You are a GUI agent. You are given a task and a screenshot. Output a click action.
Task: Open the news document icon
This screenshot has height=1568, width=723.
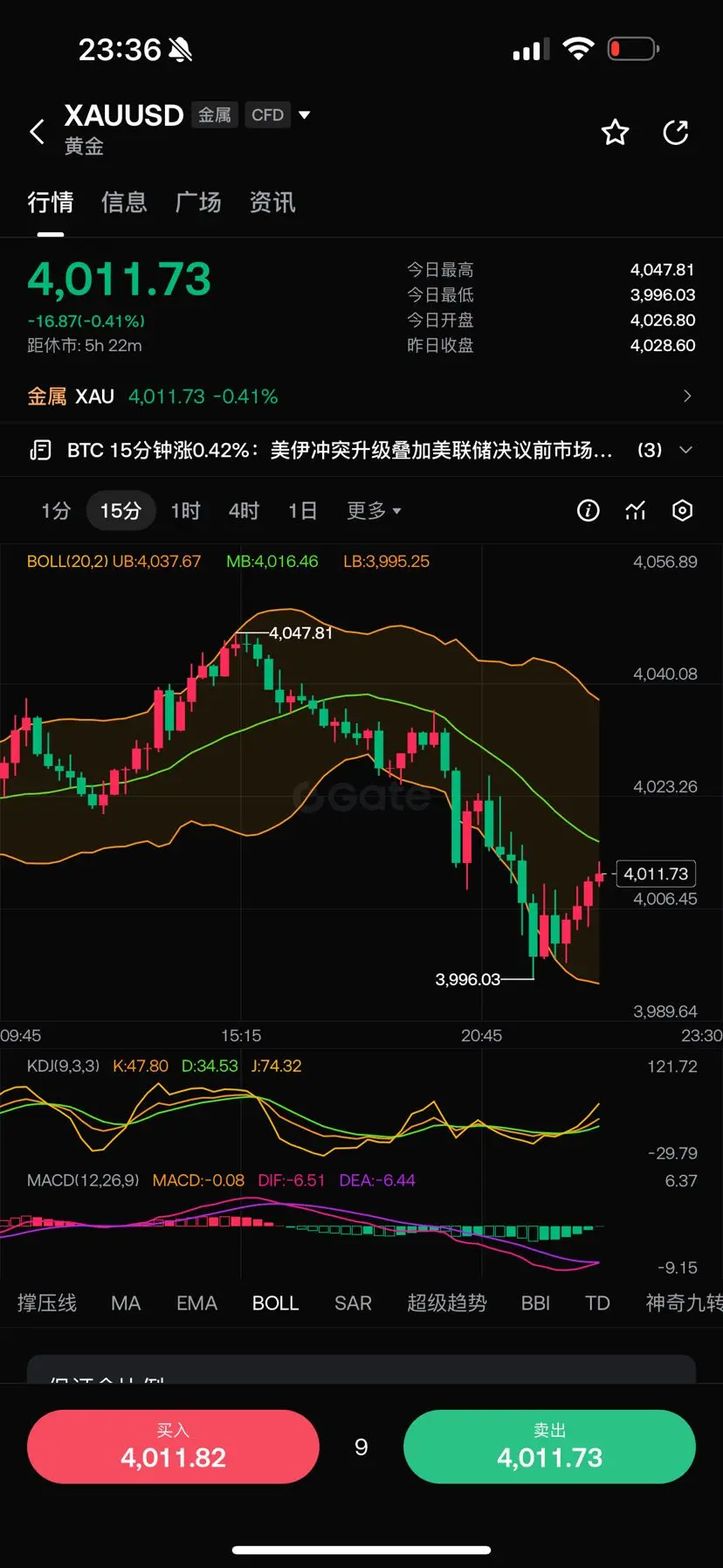click(x=40, y=450)
